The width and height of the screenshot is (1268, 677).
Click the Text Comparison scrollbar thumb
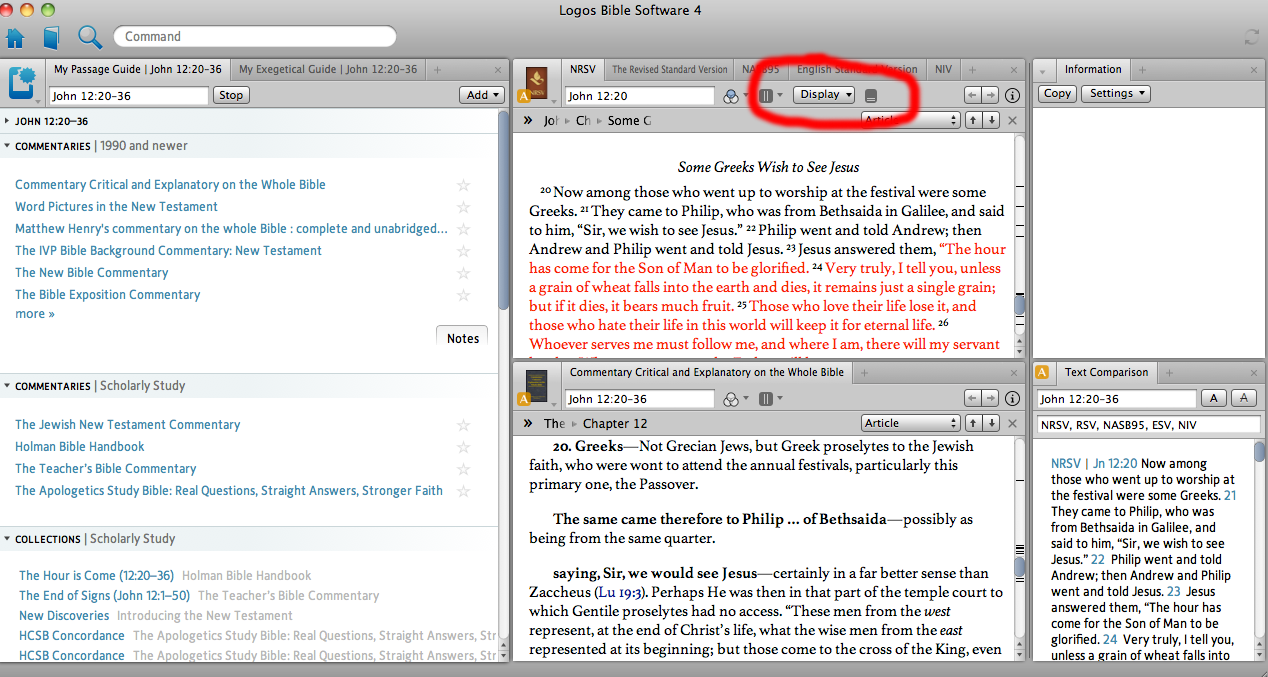(x=1259, y=452)
